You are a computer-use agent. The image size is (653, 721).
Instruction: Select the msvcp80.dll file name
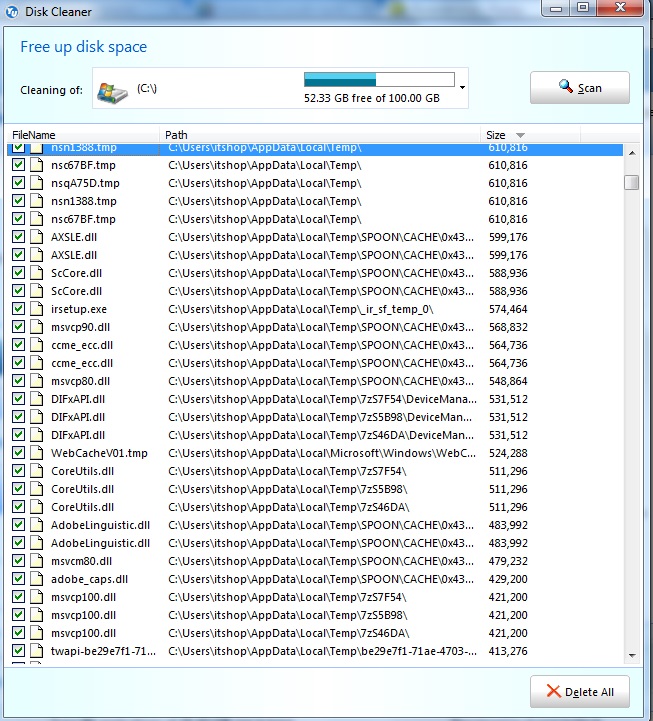(80, 381)
